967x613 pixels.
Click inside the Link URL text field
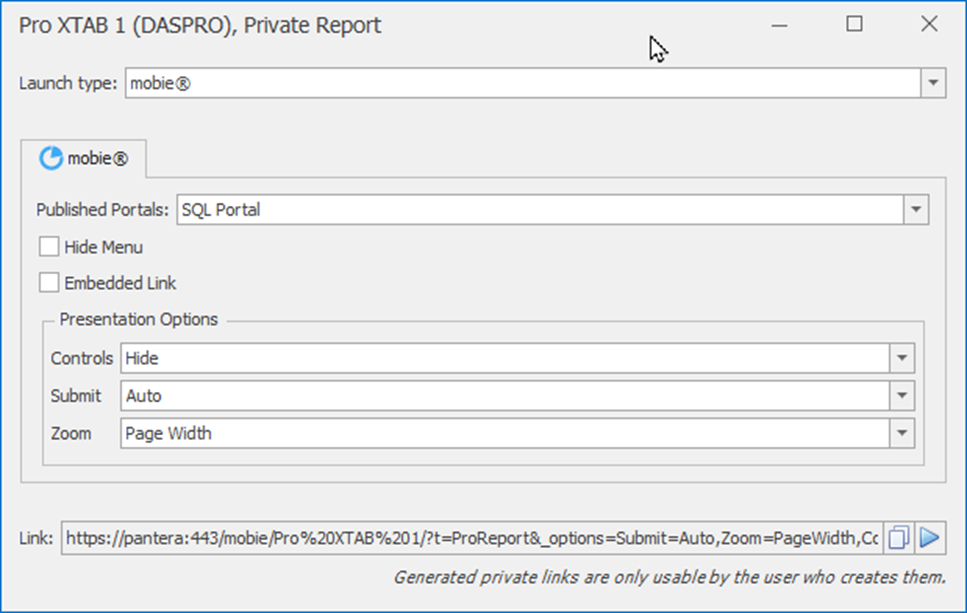point(472,538)
